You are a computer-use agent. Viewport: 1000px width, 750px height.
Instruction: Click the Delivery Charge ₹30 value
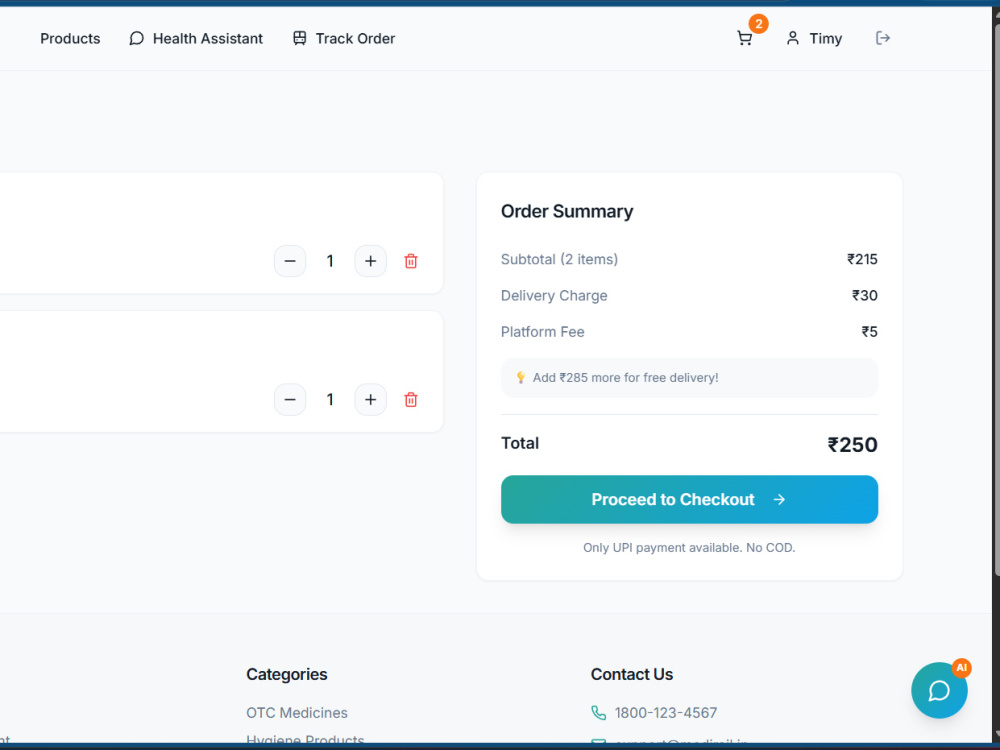coord(865,295)
